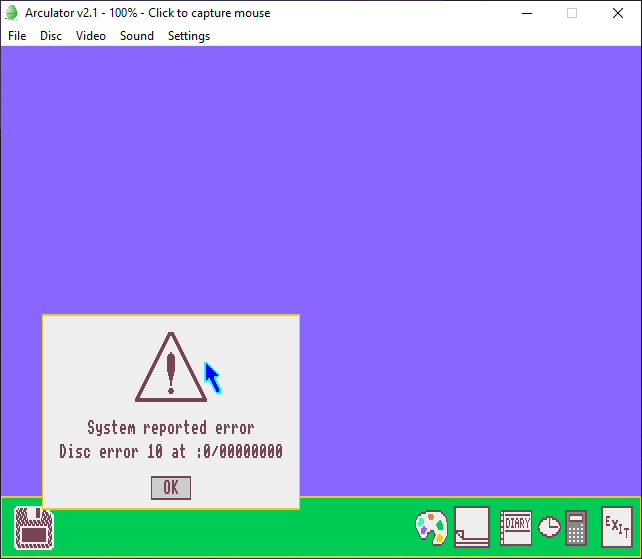The image size is (642, 559).
Task: Minimize the Arculator window
Action: [x=526, y=13]
